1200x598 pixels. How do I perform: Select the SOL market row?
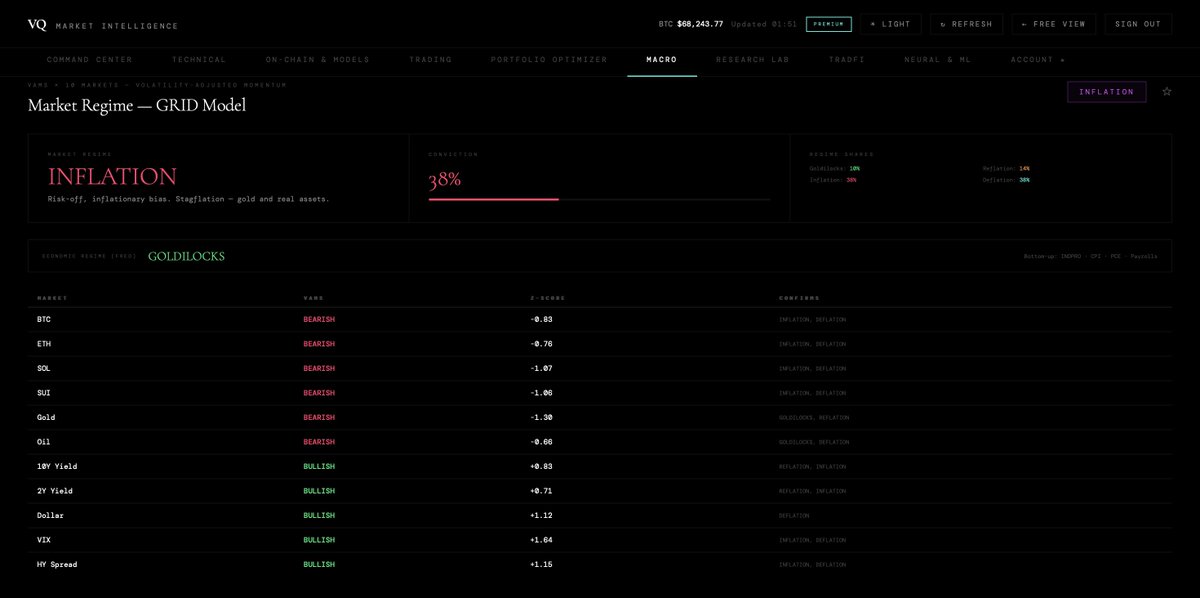tap(600, 368)
